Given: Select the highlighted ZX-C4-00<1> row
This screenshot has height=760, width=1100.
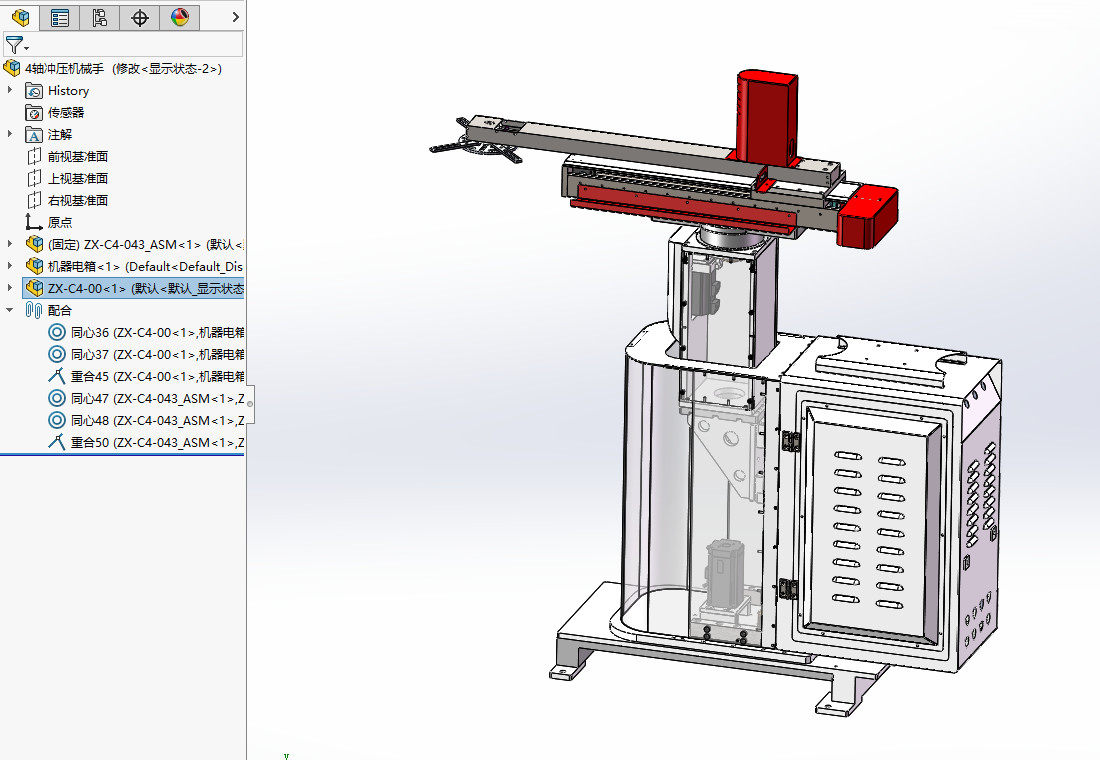Looking at the screenshot, I should [x=133, y=288].
